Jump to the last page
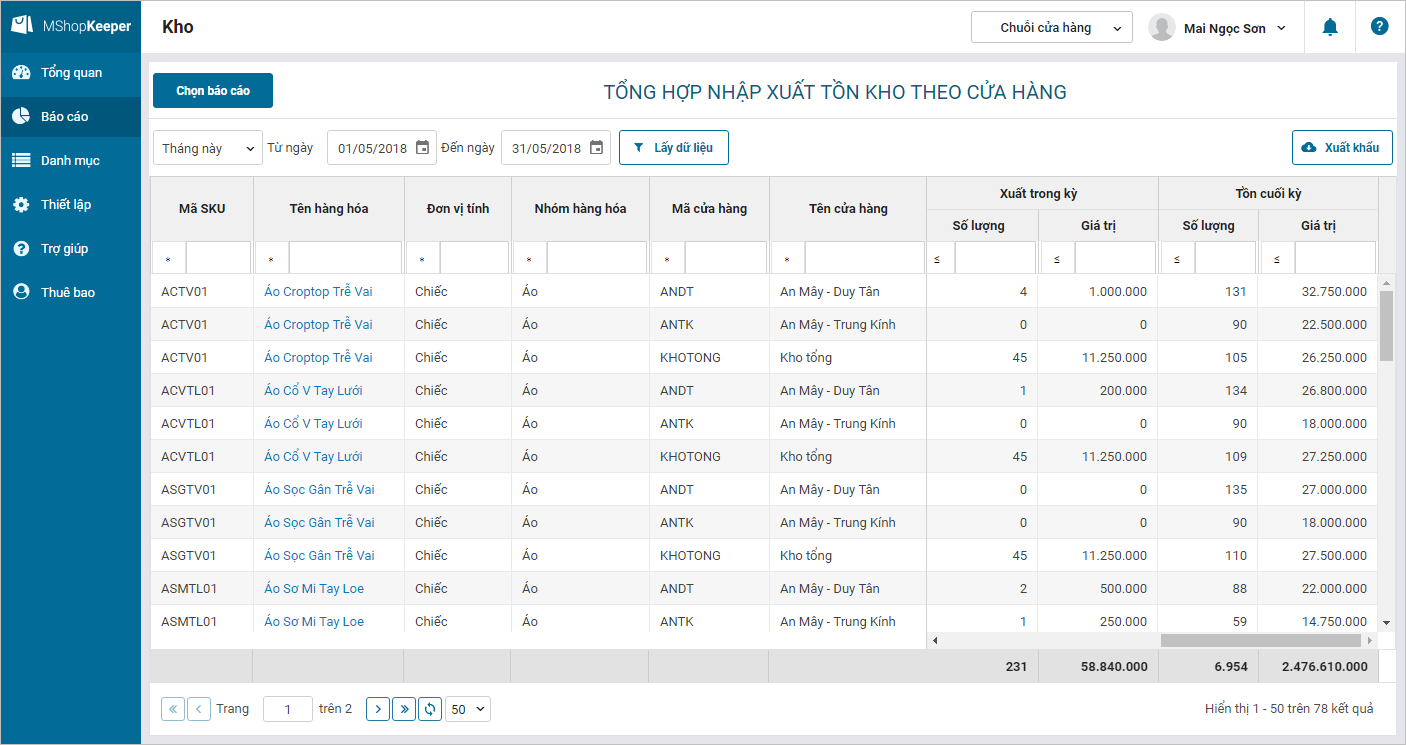The width and height of the screenshot is (1406, 745). [404, 709]
